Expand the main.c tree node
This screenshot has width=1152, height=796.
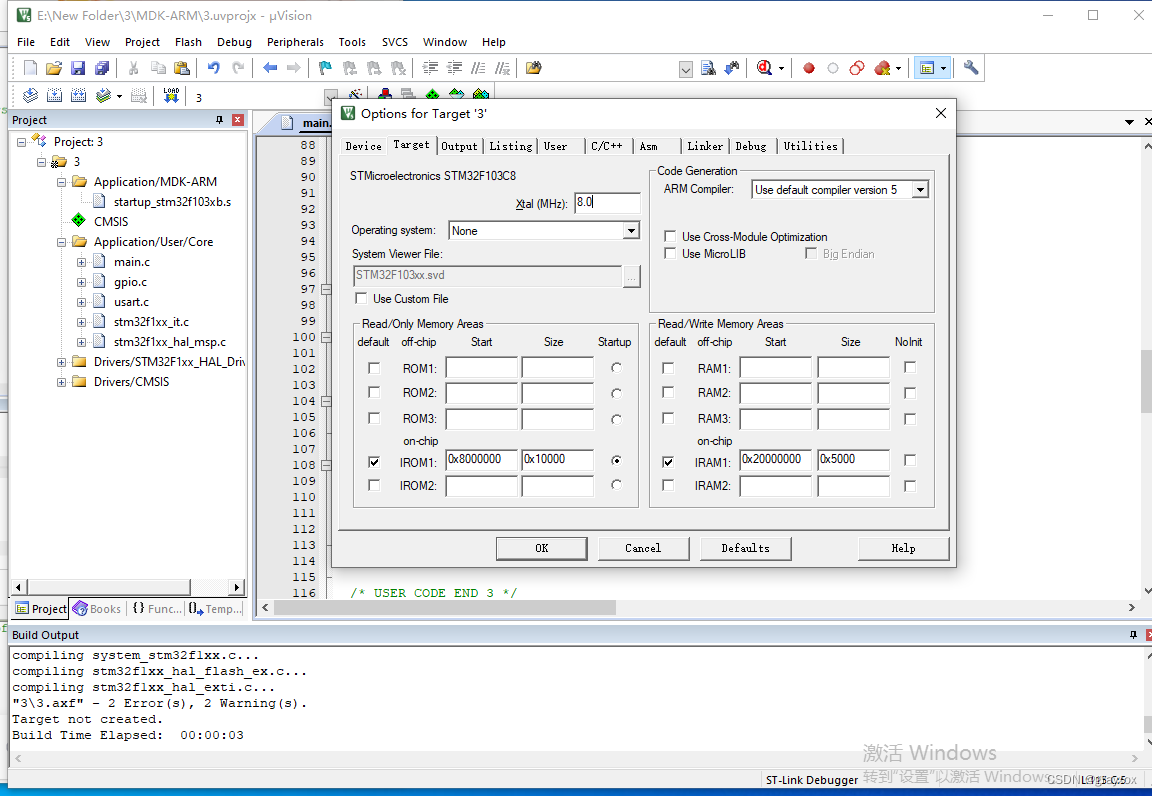[x=82, y=262]
